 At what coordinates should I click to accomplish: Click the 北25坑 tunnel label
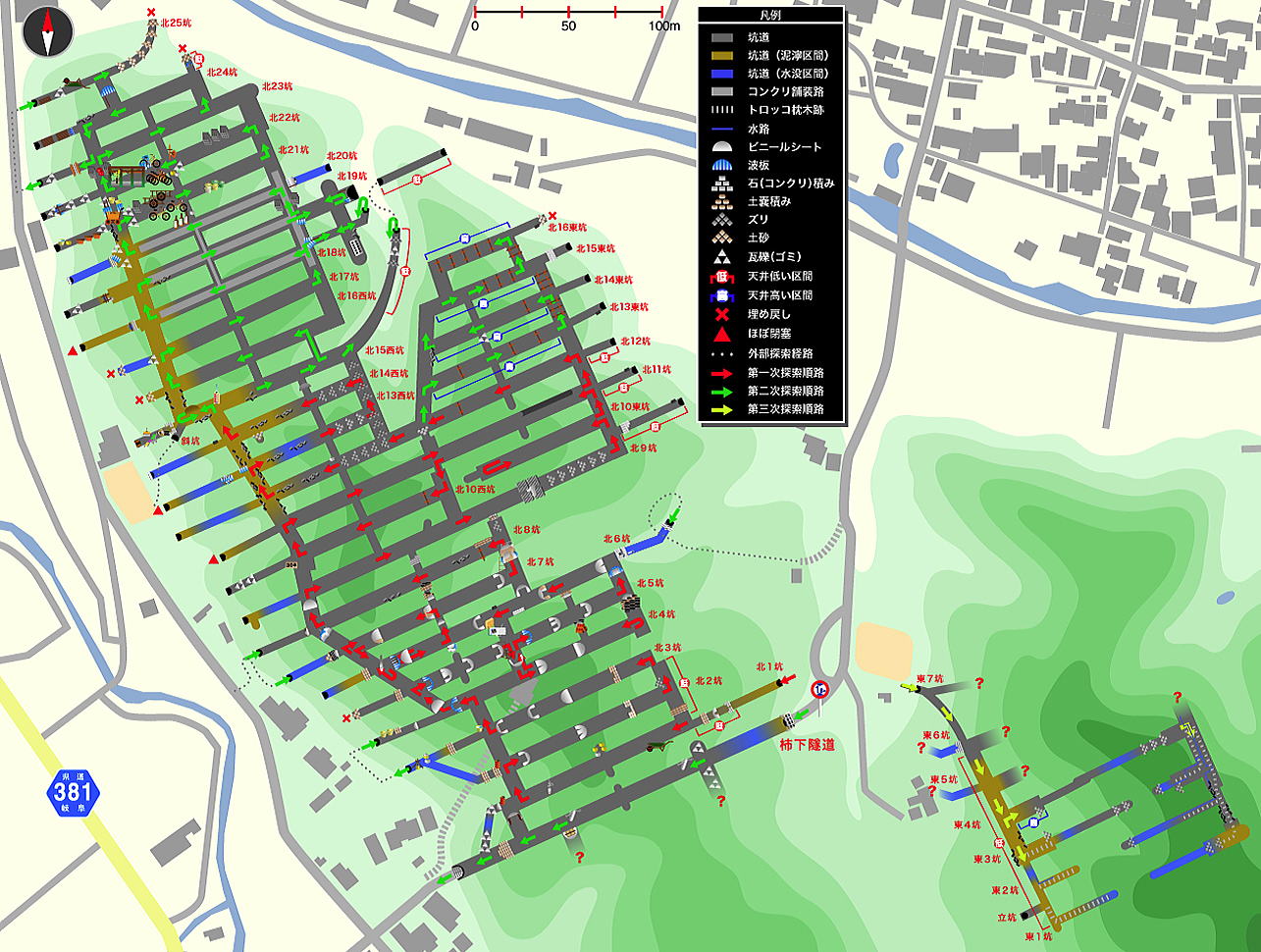coord(178,23)
